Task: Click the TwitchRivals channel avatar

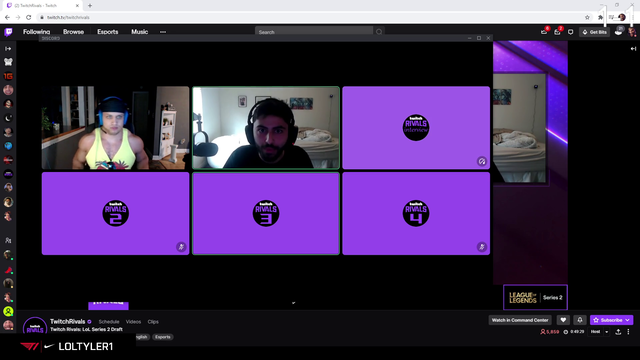Action: (35, 327)
